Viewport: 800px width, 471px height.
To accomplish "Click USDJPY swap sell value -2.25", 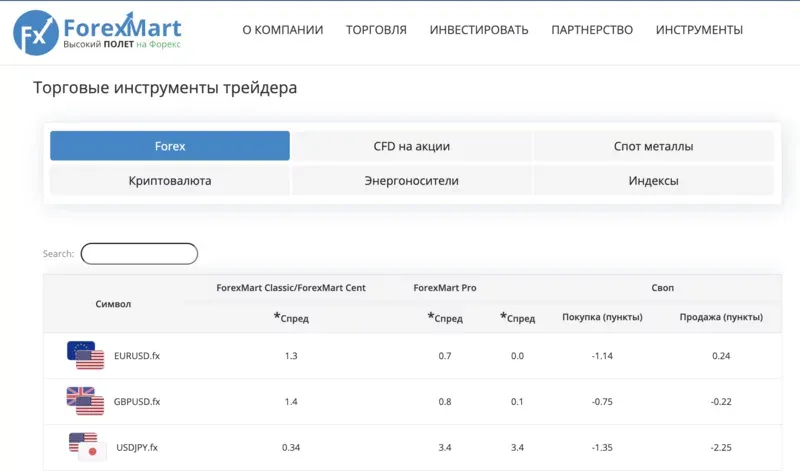I will 721,448.
